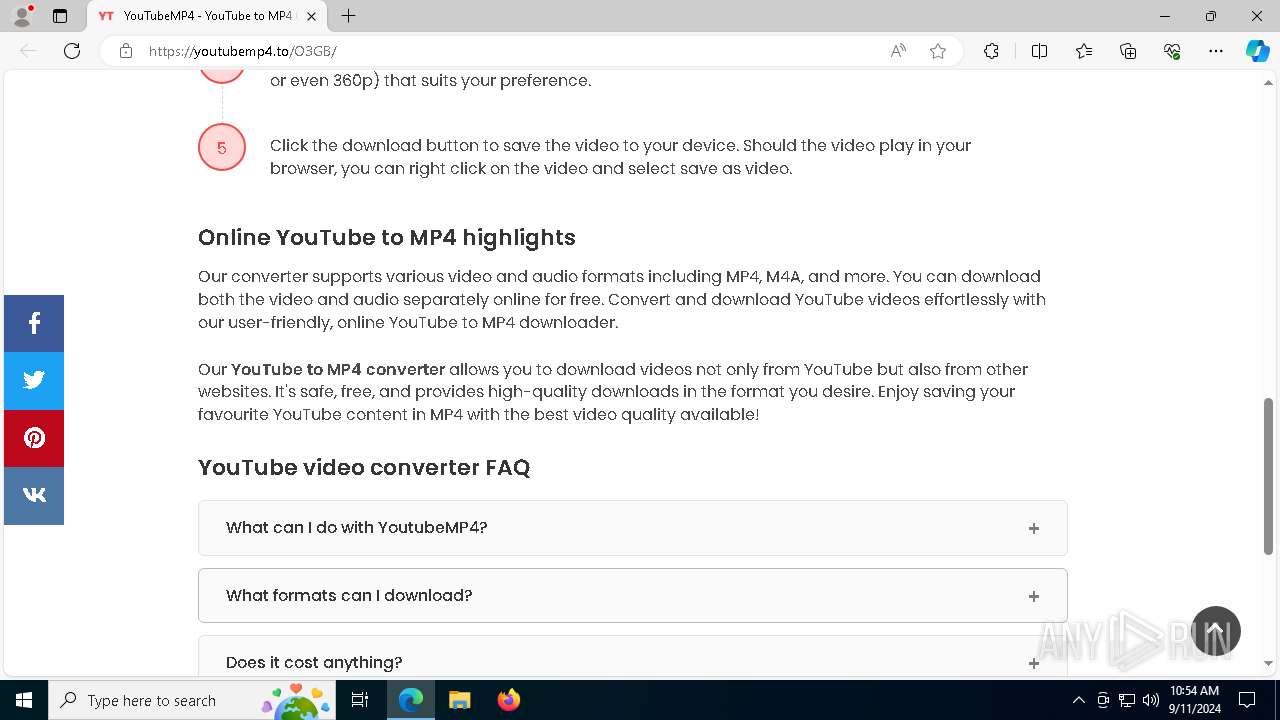
Task: Click step 5 circle number
Action: click(222, 148)
